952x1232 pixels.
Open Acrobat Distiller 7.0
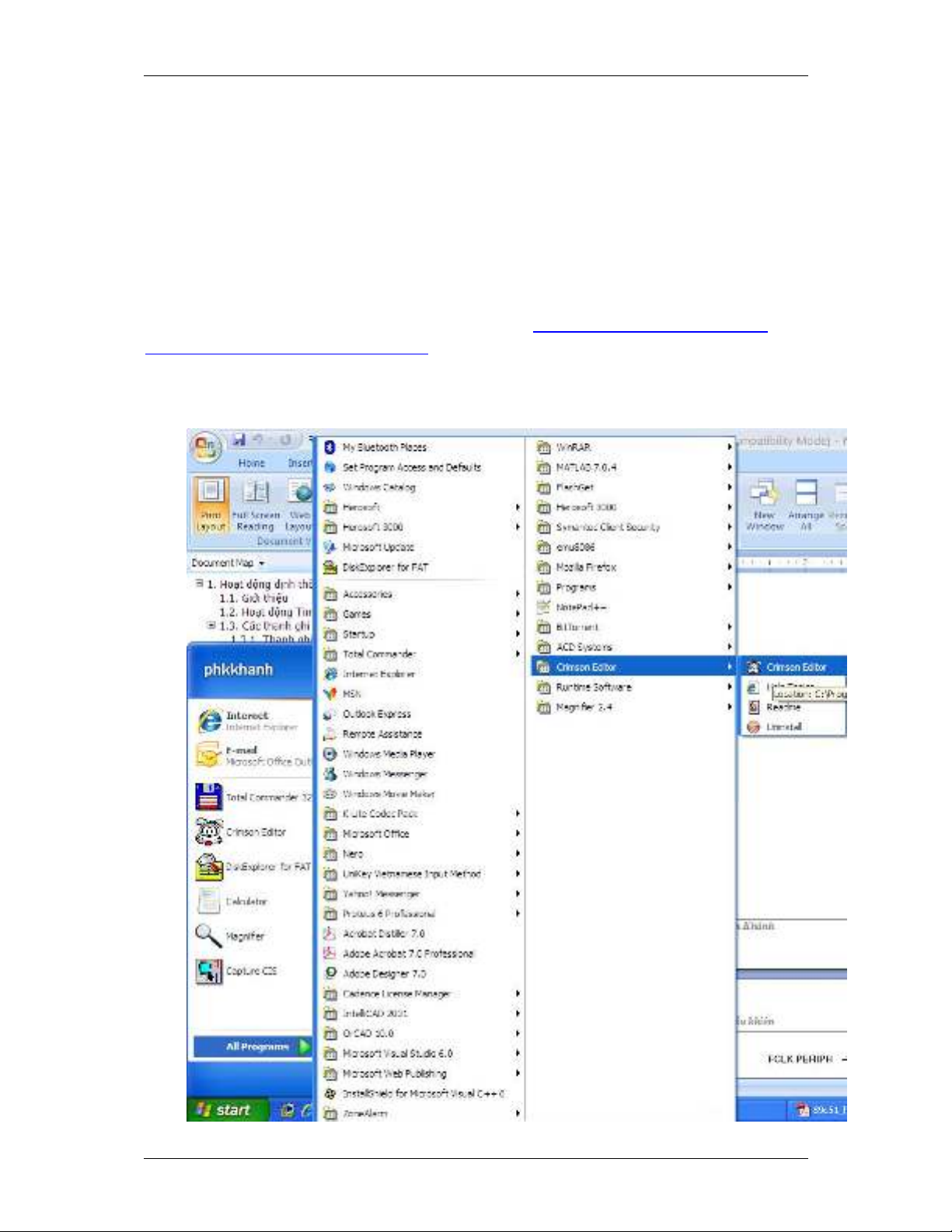[x=375, y=934]
